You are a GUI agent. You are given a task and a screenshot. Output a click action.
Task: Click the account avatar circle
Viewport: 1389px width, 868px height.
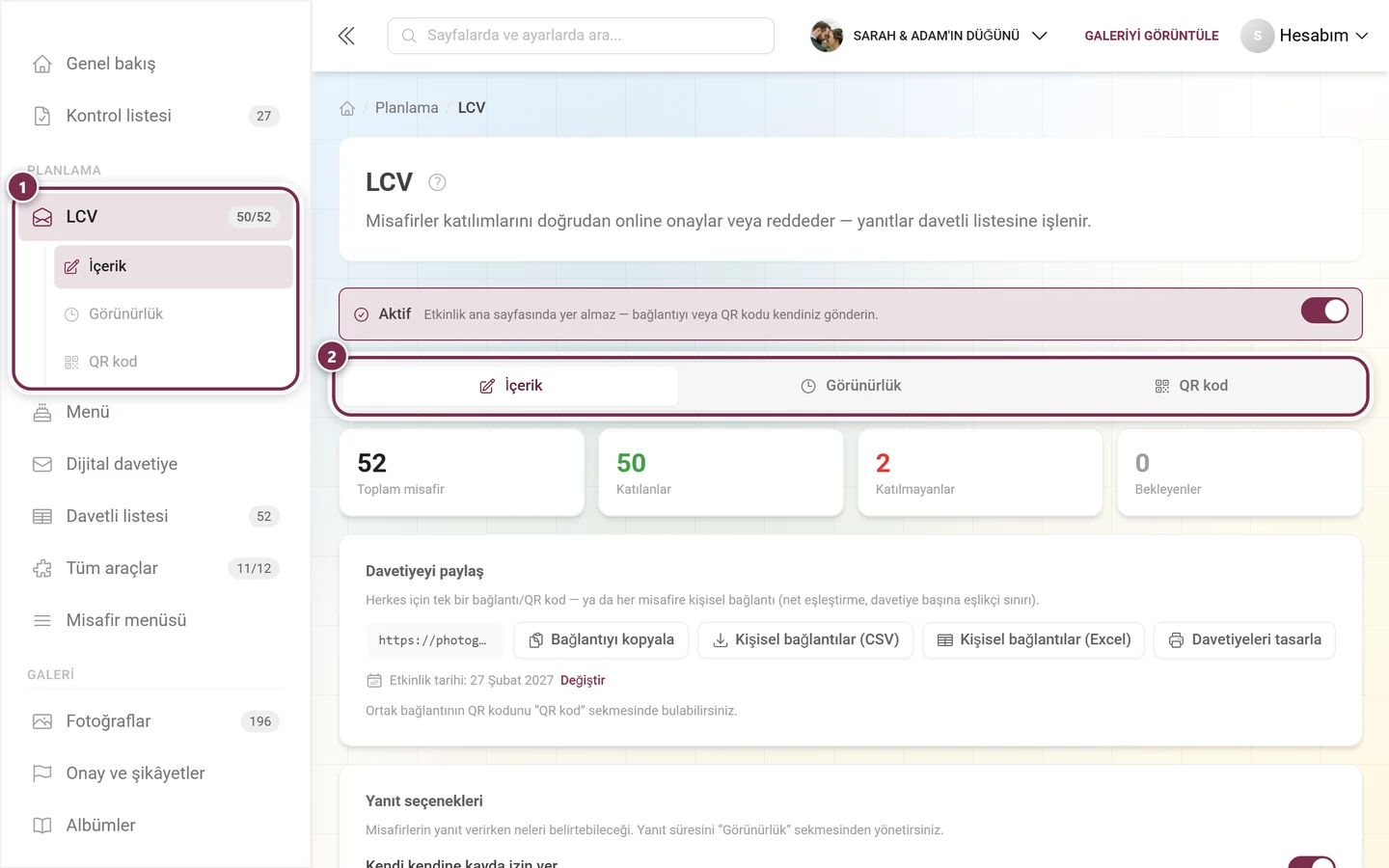click(1257, 36)
